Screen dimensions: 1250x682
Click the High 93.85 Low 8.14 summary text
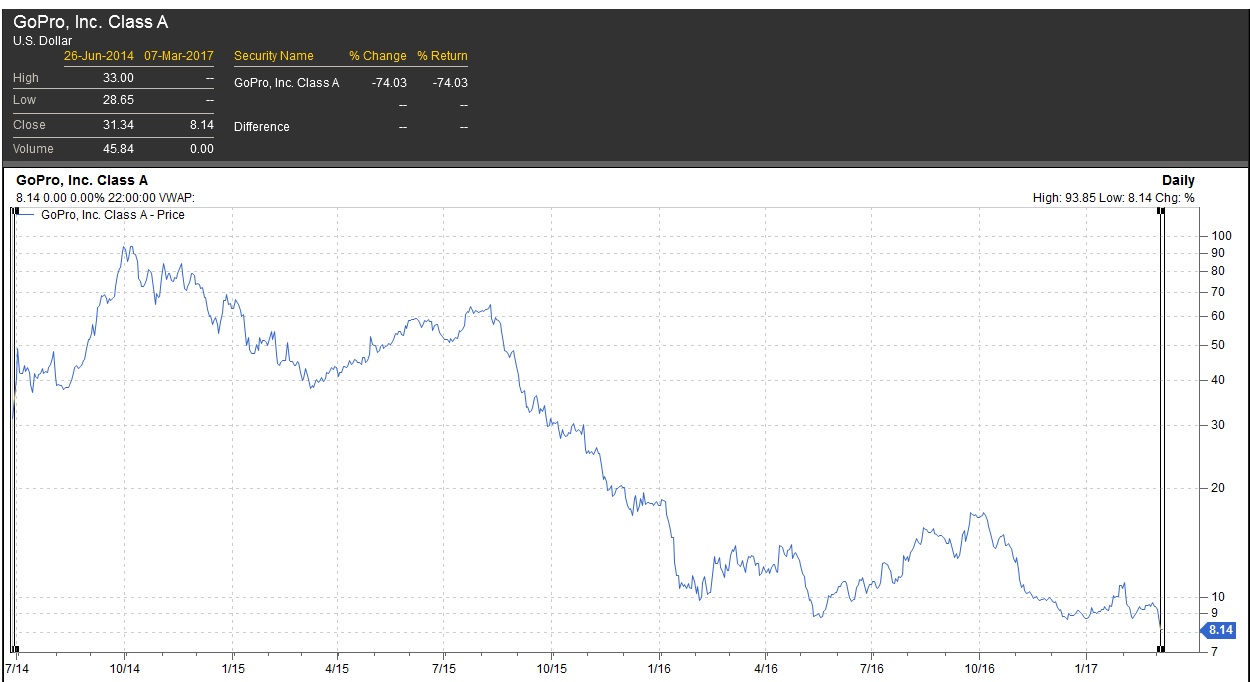pyautogui.click(x=1114, y=198)
